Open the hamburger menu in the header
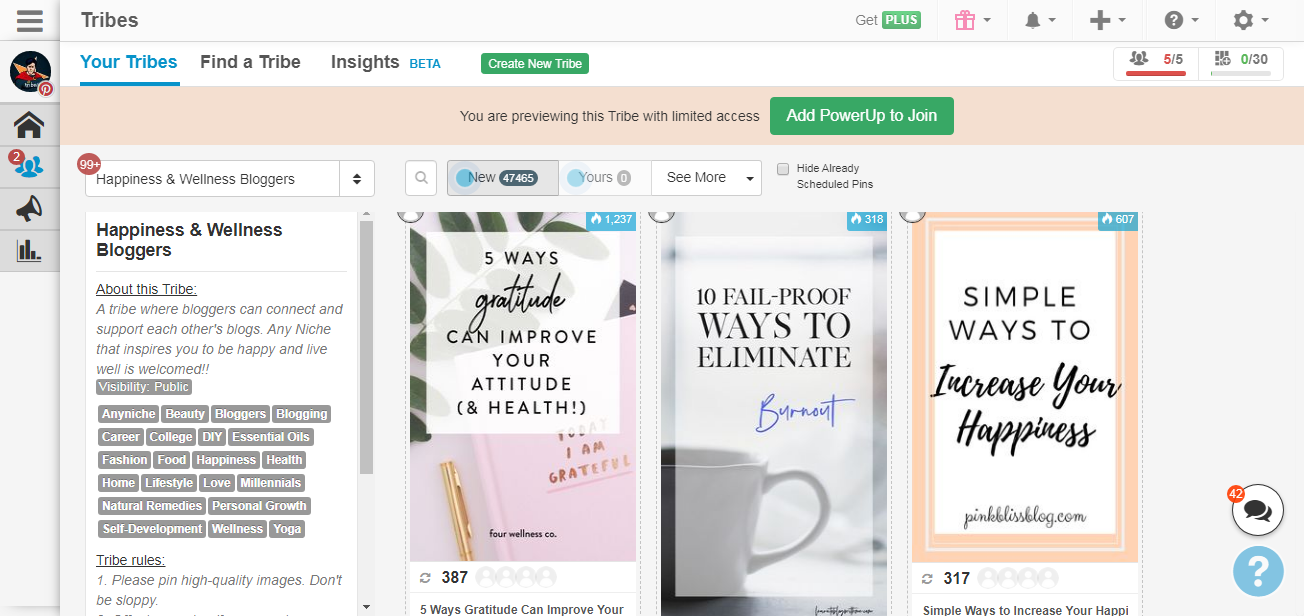This screenshot has height=616, width=1304. click(x=29, y=20)
